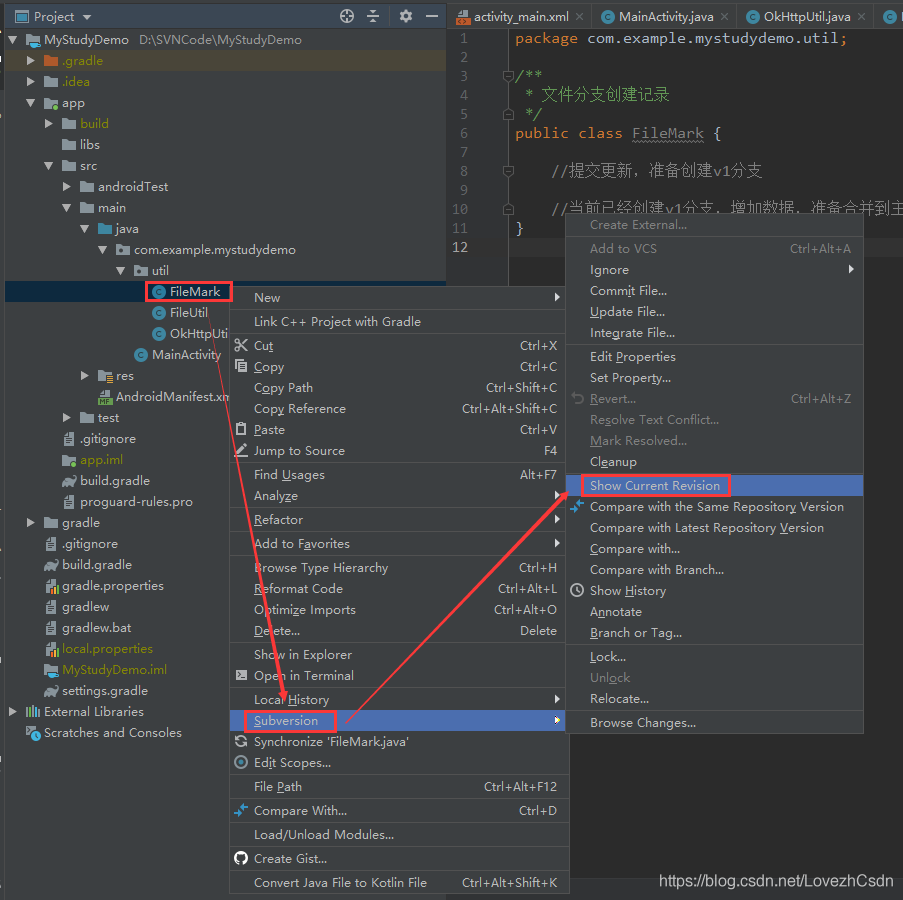
Task: Close the activity_main.xml tab
Action: click(579, 17)
